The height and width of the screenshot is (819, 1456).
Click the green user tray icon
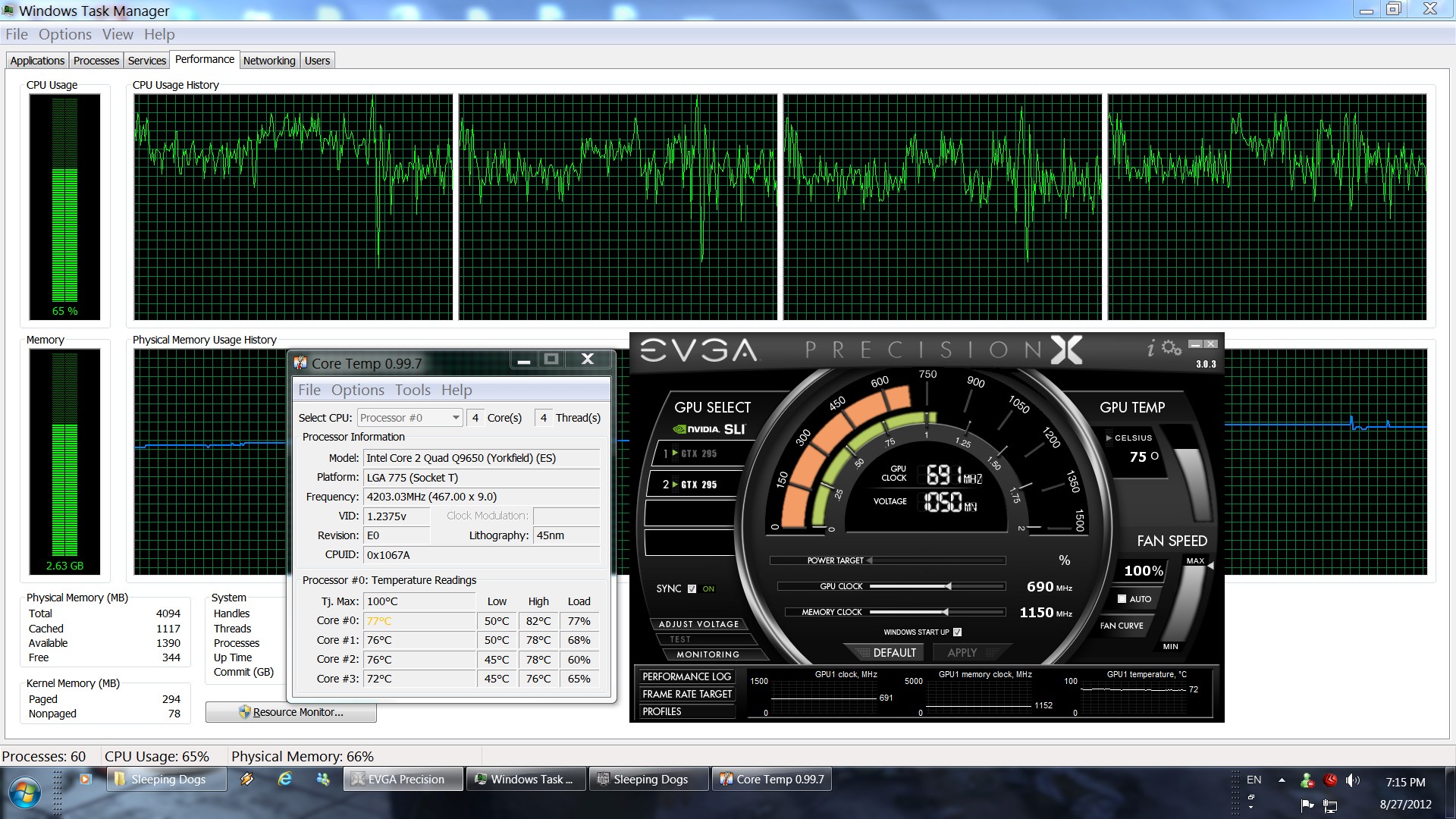point(1307,780)
